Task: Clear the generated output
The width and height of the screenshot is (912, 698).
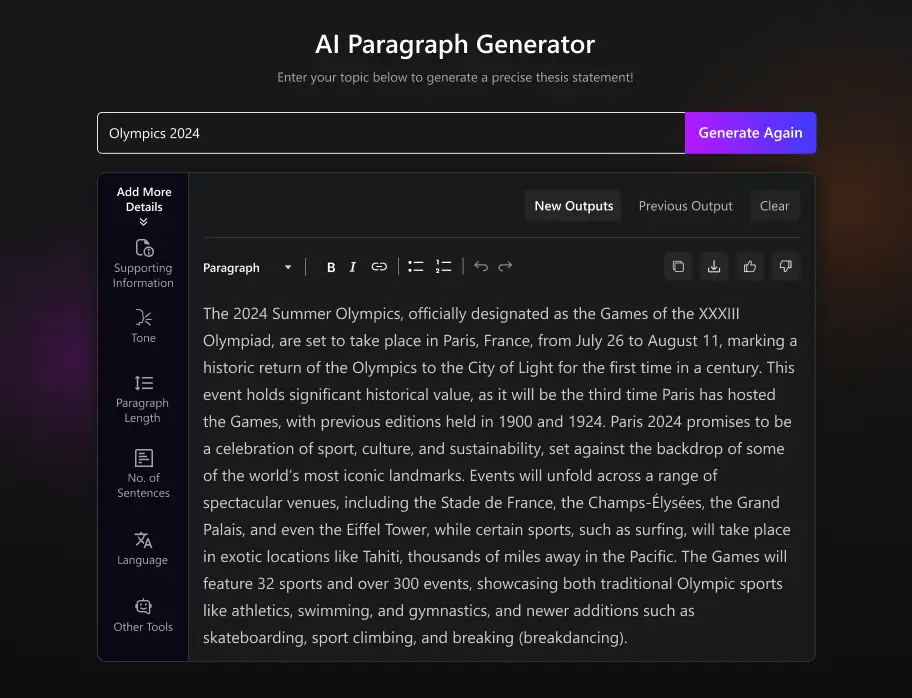Action: (x=775, y=206)
